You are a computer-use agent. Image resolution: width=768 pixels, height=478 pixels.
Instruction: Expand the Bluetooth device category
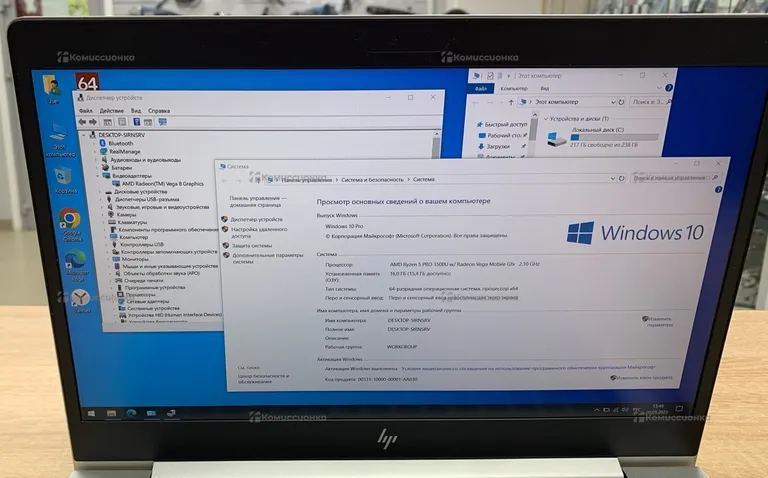[x=95, y=143]
